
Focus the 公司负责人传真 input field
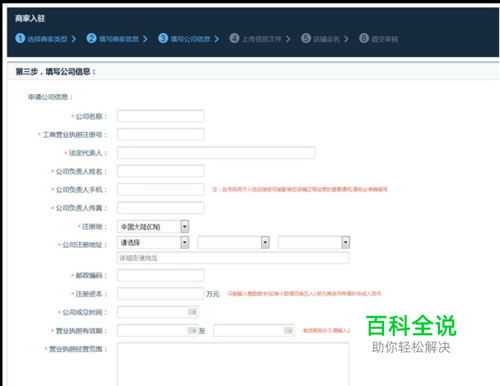[160, 208]
